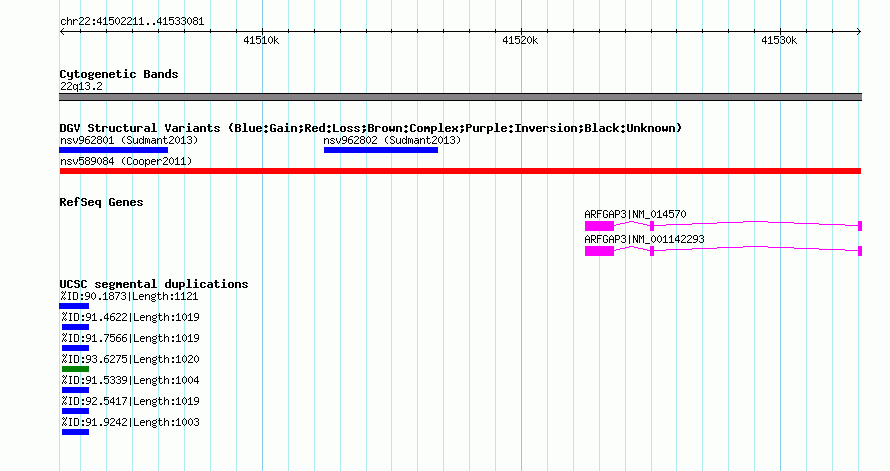This screenshot has height=471, width=890.
Task: Click the blue bar under %ID:91.4622|Length:1019
Action: click(x=75, y=327)
